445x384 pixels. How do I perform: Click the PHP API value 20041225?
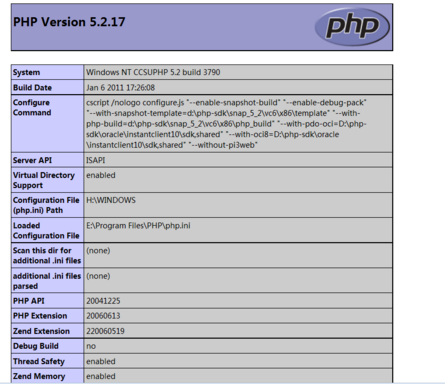coord(103,301)
